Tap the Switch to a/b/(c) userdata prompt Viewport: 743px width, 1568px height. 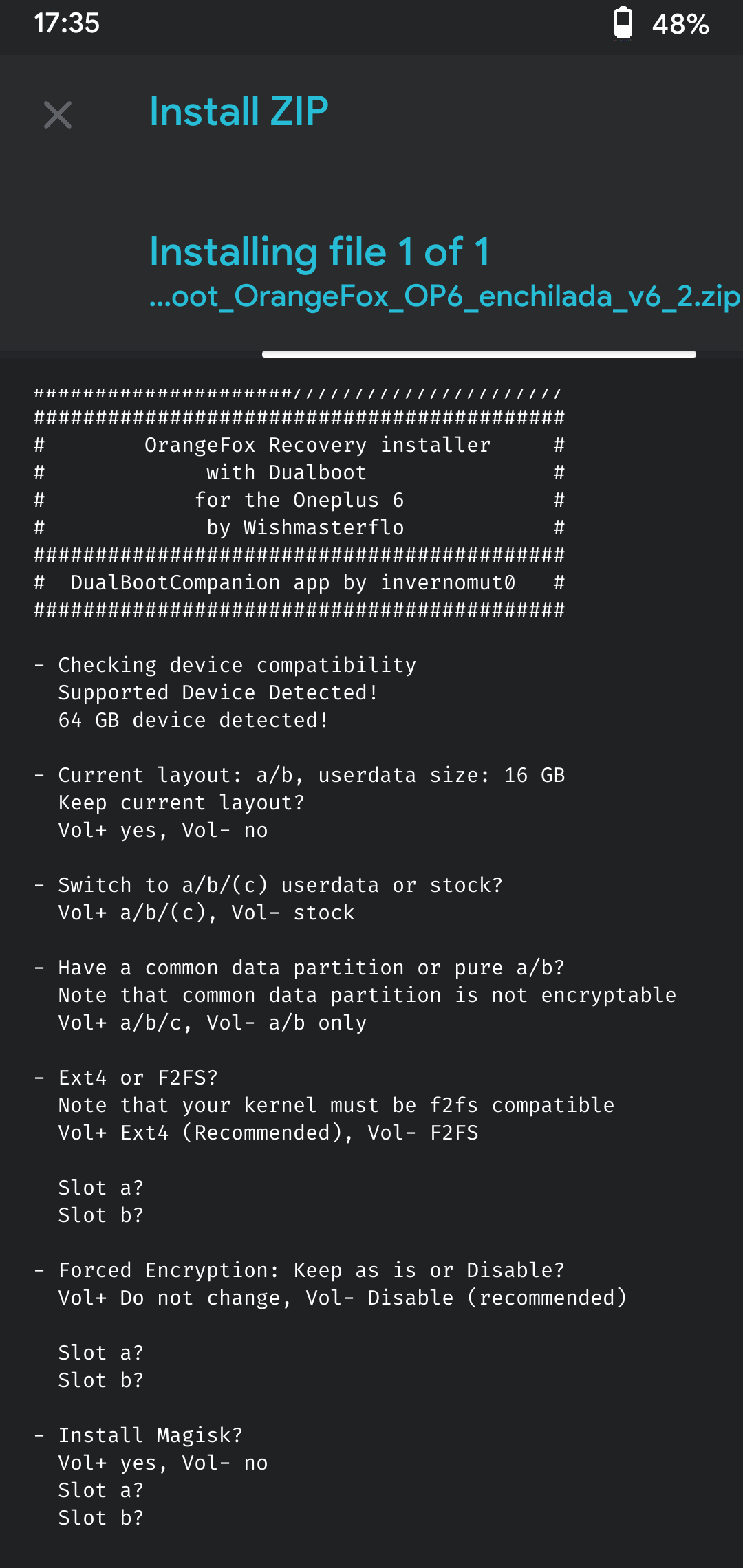pyautogui.click(x=280, y=885)
